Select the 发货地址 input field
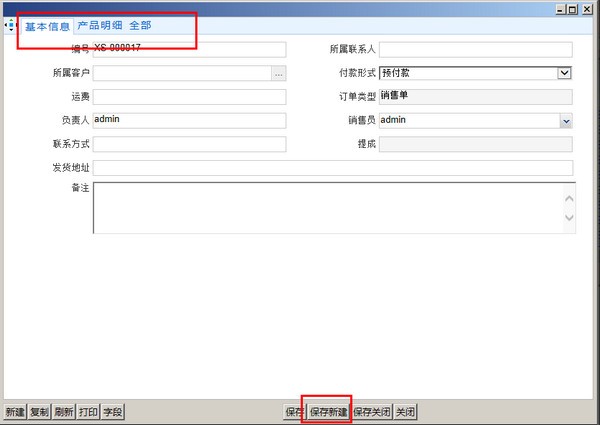 332,168
